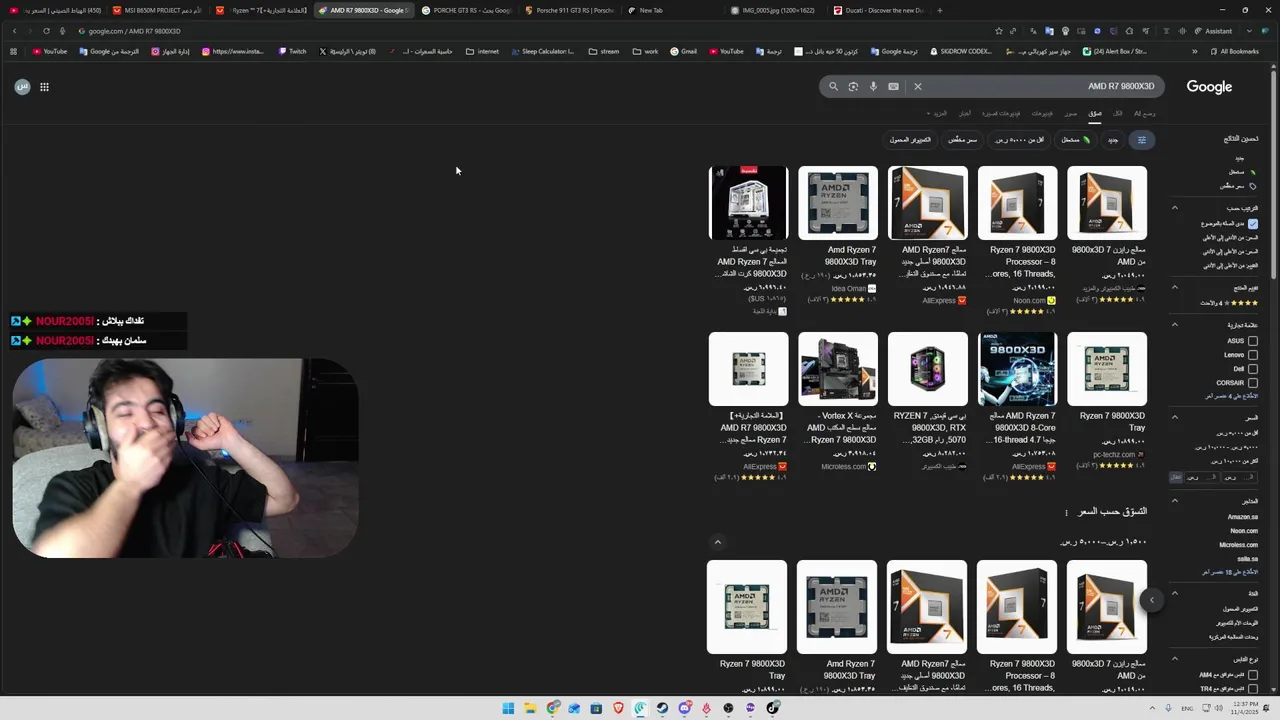Screen dimensions: 1280x720
Task: Tick the AM4 socket checkbox
Action: click(1253, 675)
